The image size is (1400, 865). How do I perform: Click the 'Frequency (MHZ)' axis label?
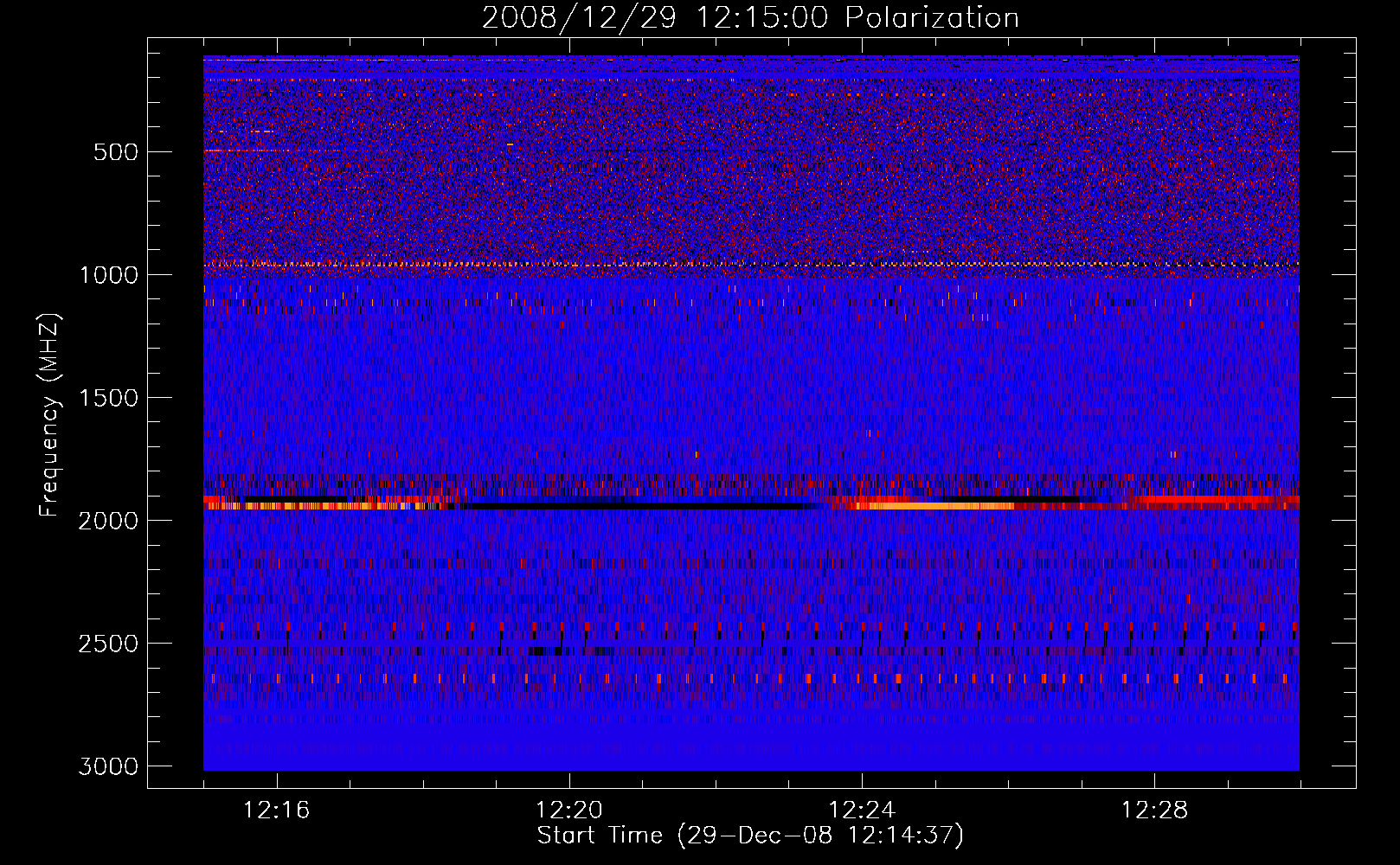pyautogui.click(x=50, y=415)
